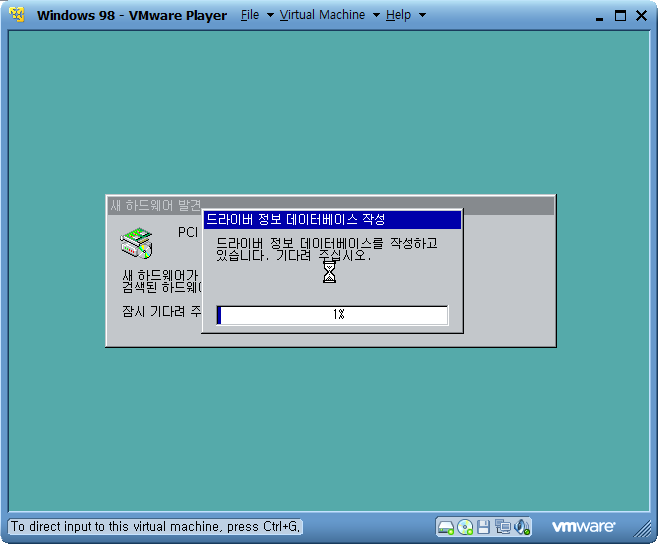This screenshot has width=658, height=544.
Task: Click the network adapter status icon
Action: click(x=502, y=527)
